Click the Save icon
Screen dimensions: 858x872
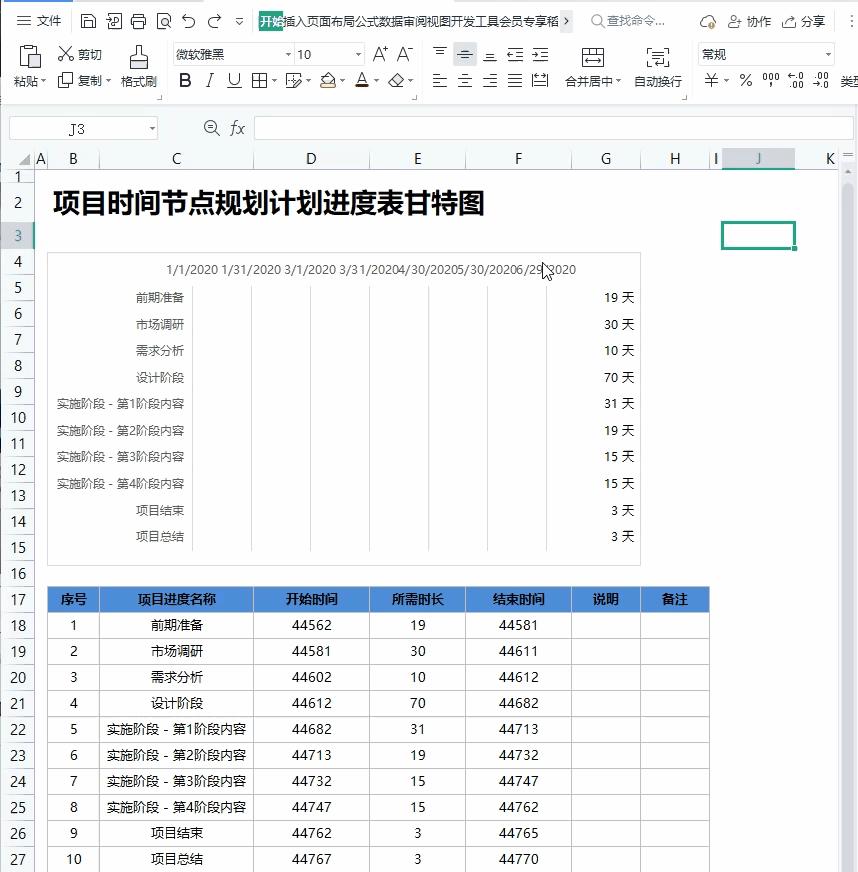click(x=89, y=21)
